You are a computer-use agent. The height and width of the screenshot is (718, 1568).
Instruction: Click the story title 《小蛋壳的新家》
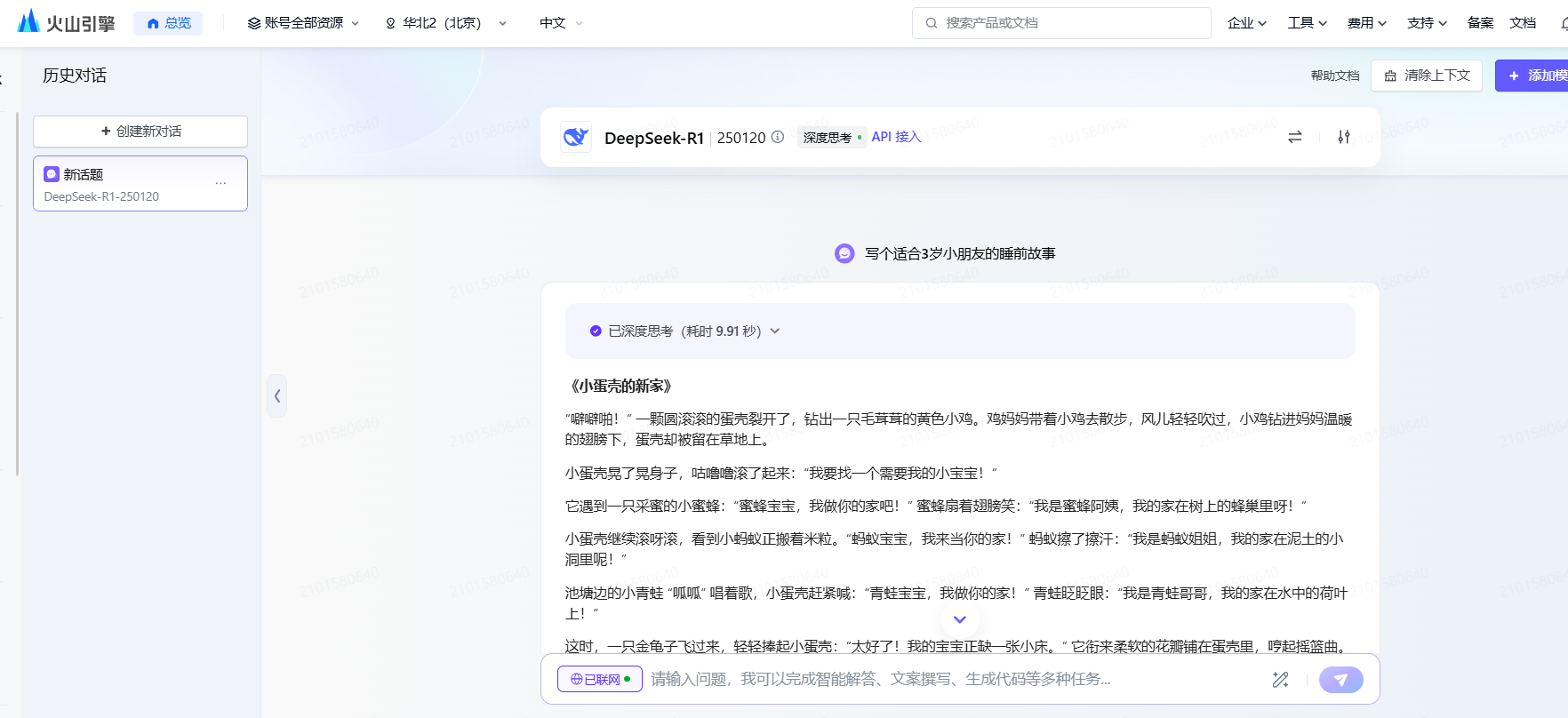click(620, 386)
